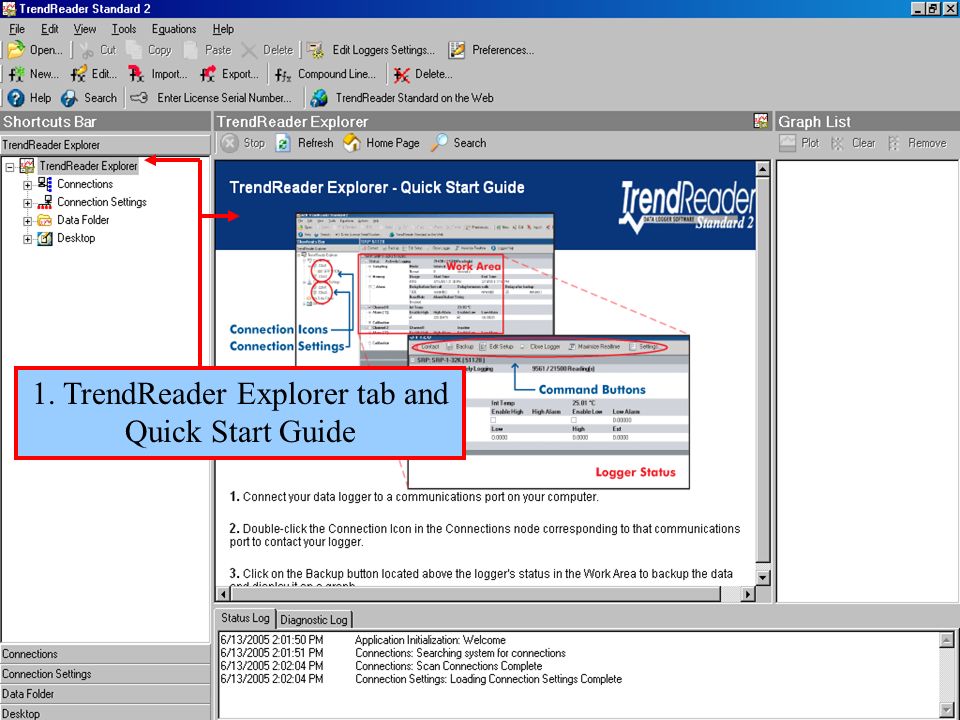
Task: Open the Help menu in the menu bar
Action: [223, 29]
